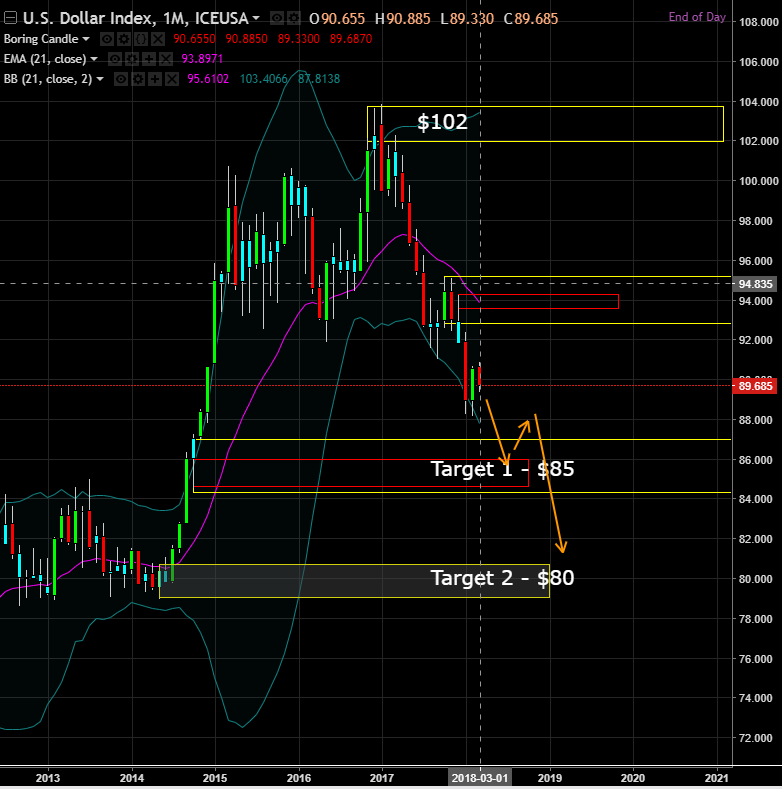View Boring Candle source code braces icon
Screen dimensions: 782x789
[x=140, y=39]
